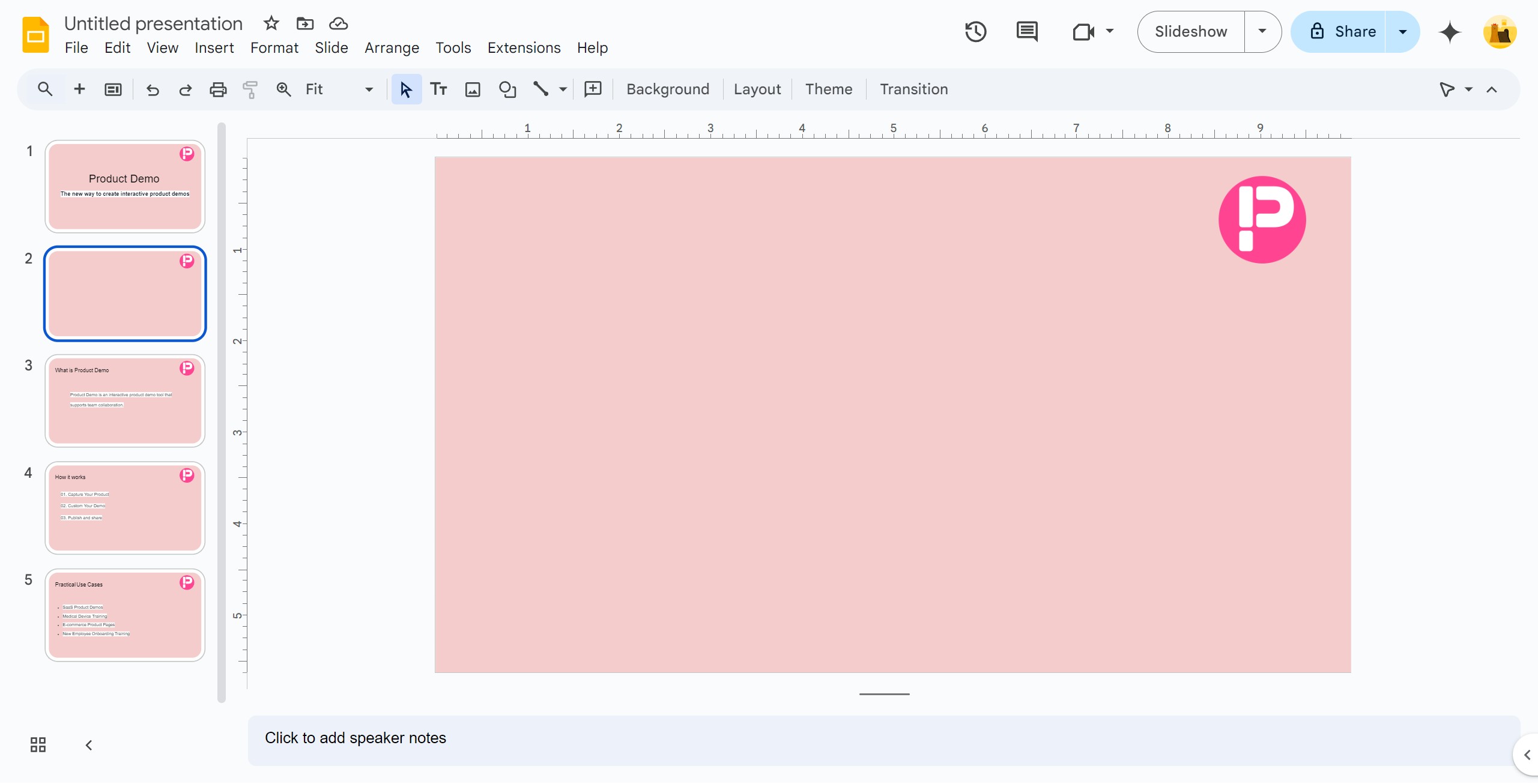Toggle grid view at bottom left
Image resolution: width=1538 pixels, height=784 pixels.
pos(38,745)
